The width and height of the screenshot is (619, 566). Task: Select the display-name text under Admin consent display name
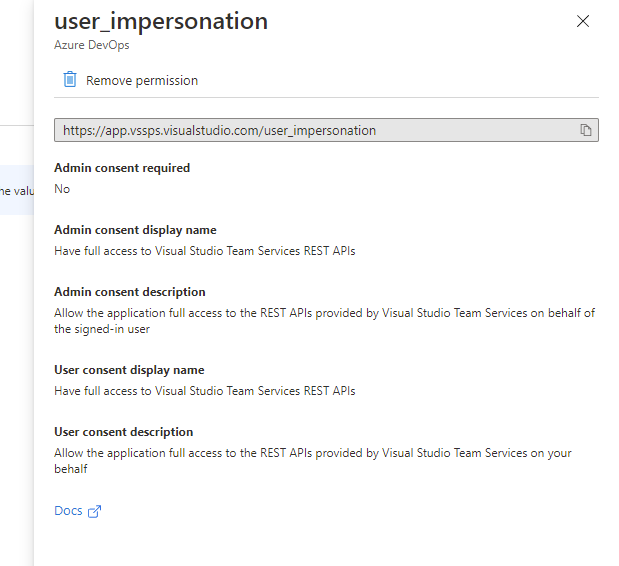tap(205, 251)
